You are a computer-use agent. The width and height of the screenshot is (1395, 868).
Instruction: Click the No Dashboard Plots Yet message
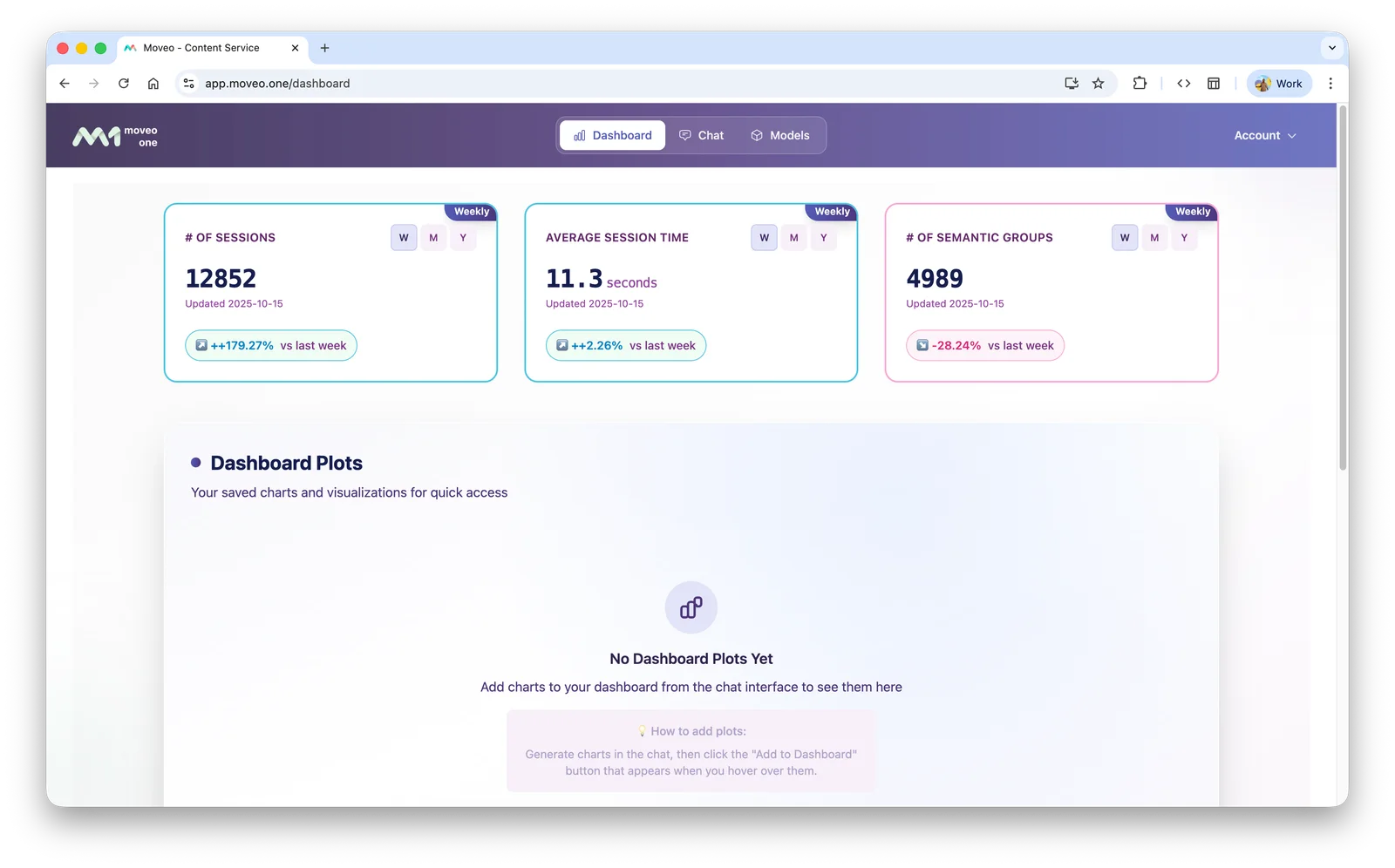[x=691, y=659]
